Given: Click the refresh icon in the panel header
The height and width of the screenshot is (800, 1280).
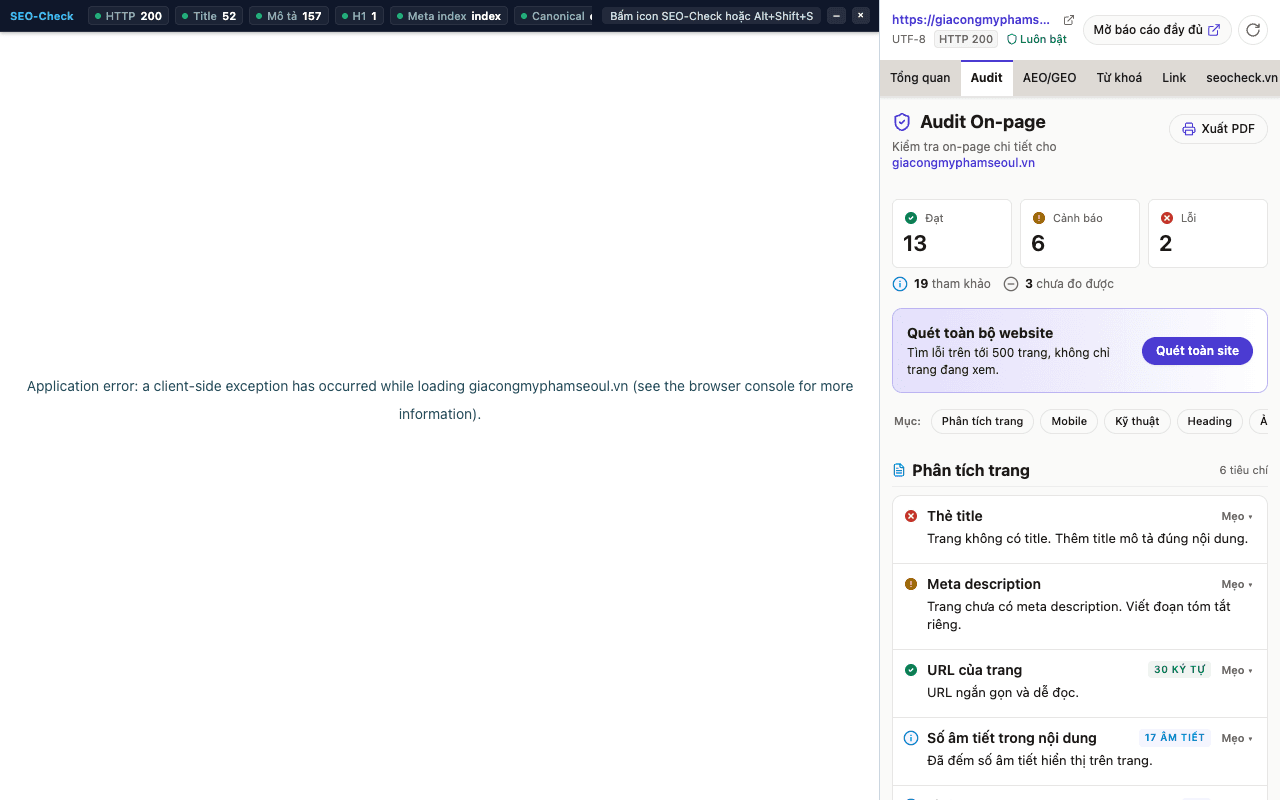Looking at the screenshot, I should [x=1253, y=30].
